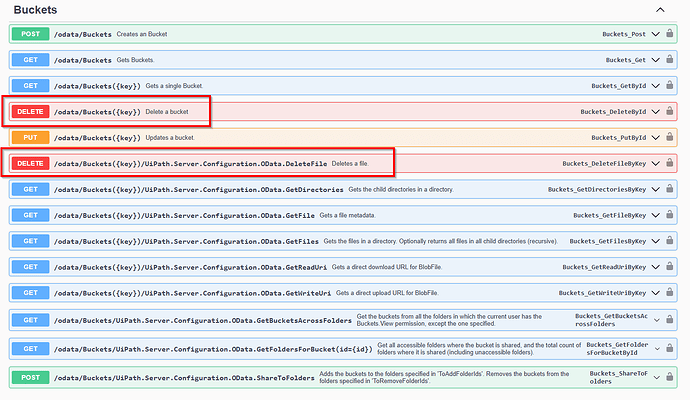Viewport: 690px width, 400px height.
Task: Click the lock icon on Buckets_PutById row
Action: pos(669,137)
